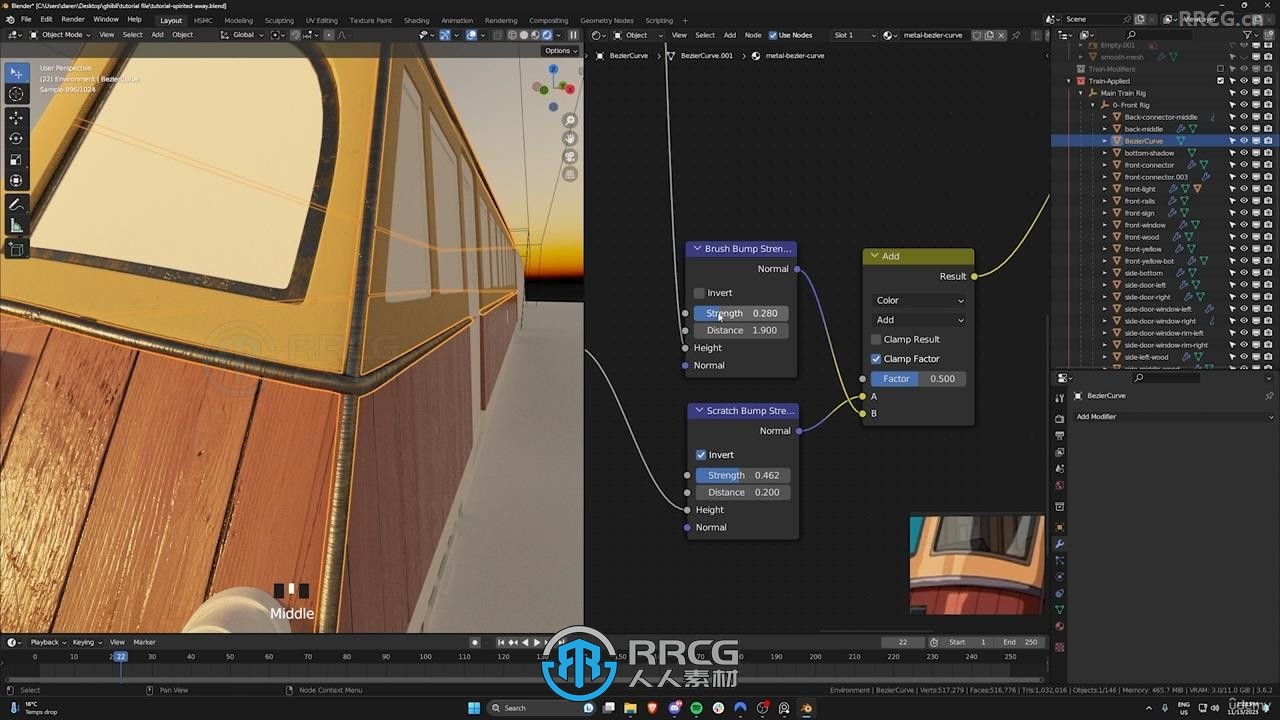
Task: Click the viewport pan hand gizmo
Action: 570,138
